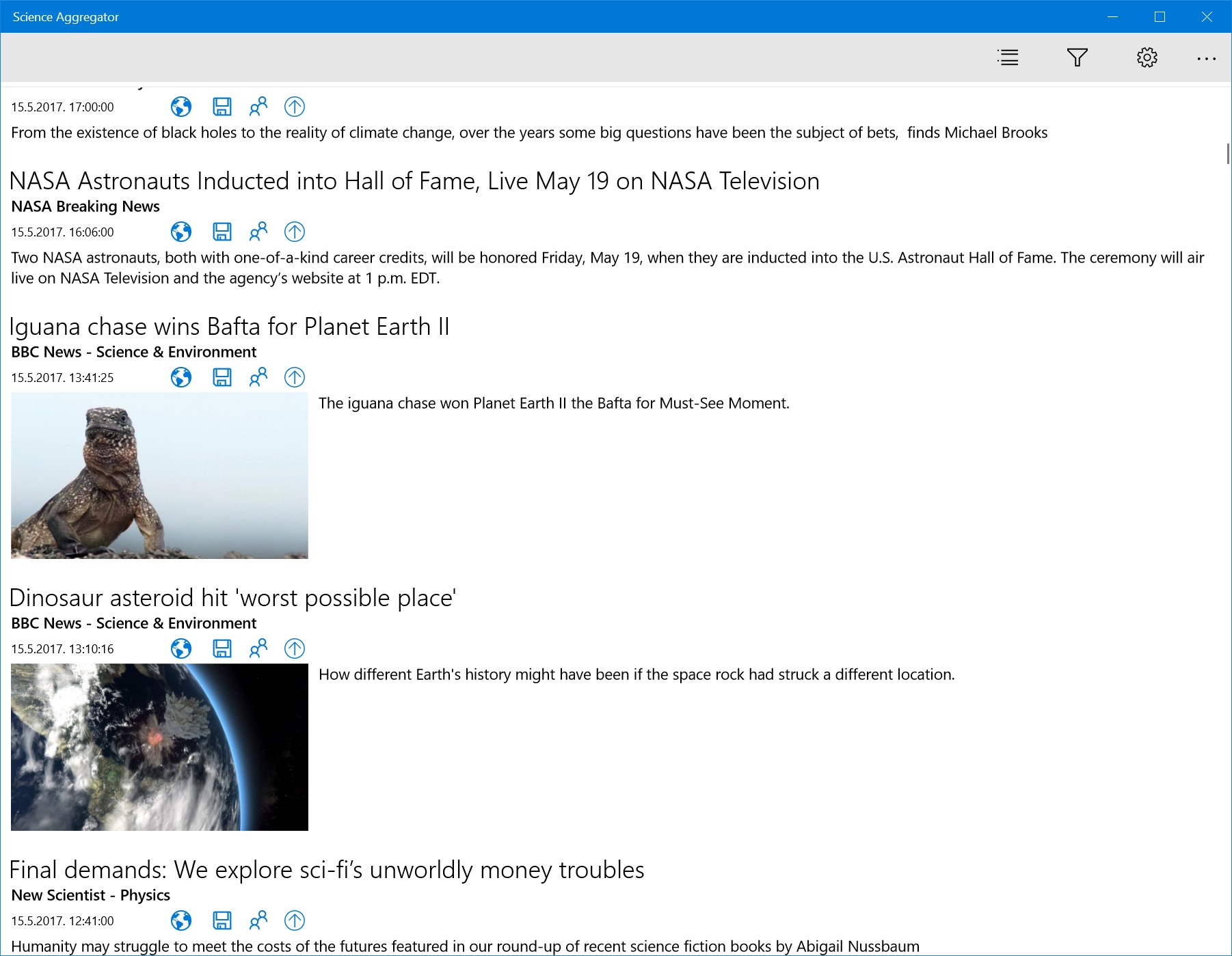Share the 17:00:00 article via people icon

coord(258,107)
